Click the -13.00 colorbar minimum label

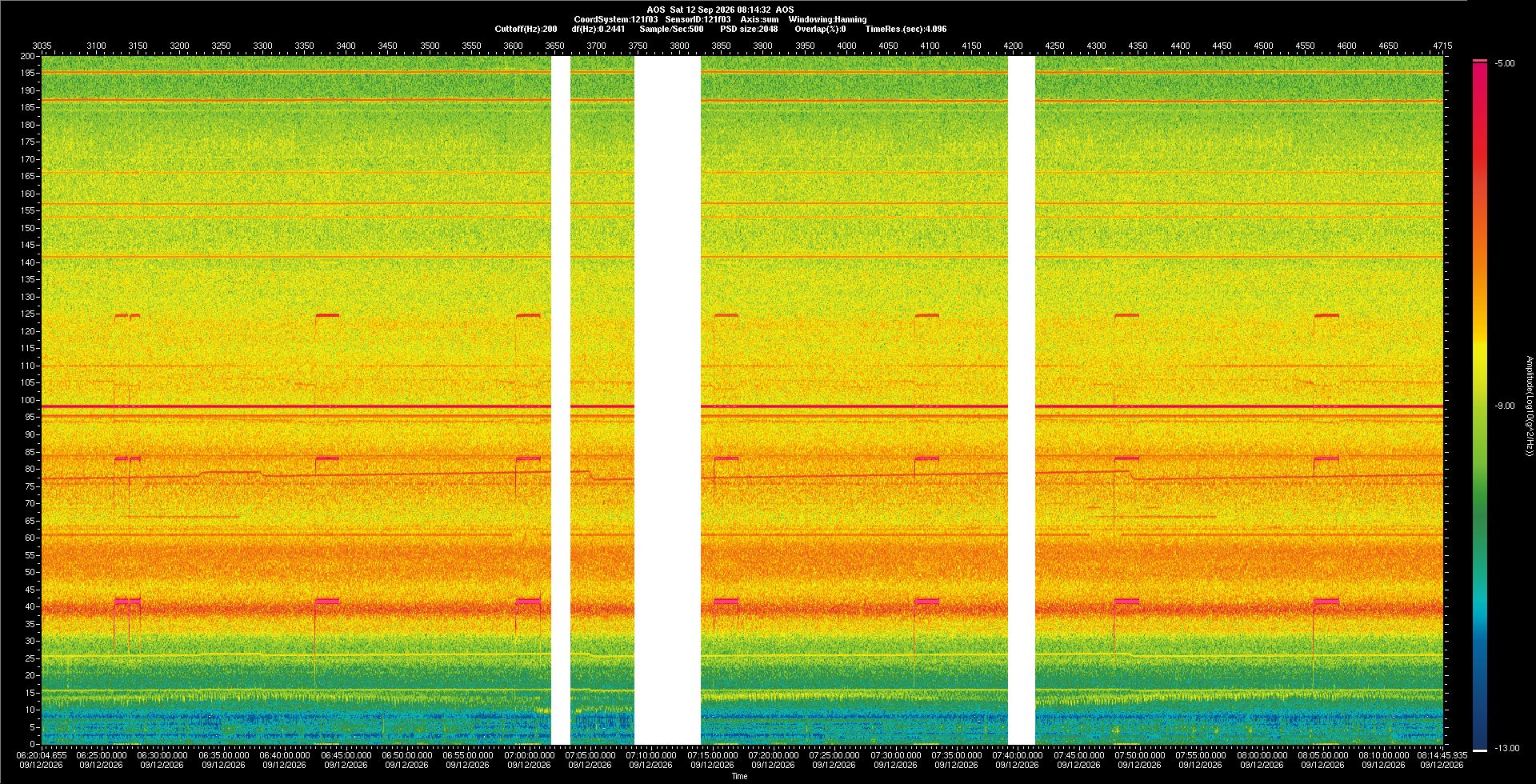[1507, 748]
